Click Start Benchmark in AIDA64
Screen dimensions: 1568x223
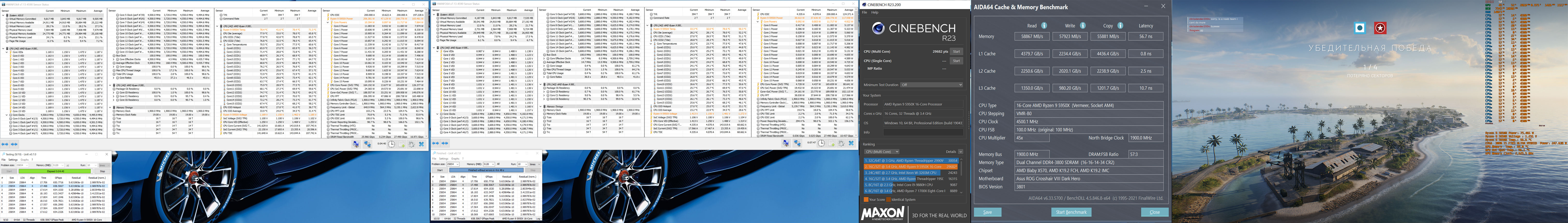tap(1071, 212)
